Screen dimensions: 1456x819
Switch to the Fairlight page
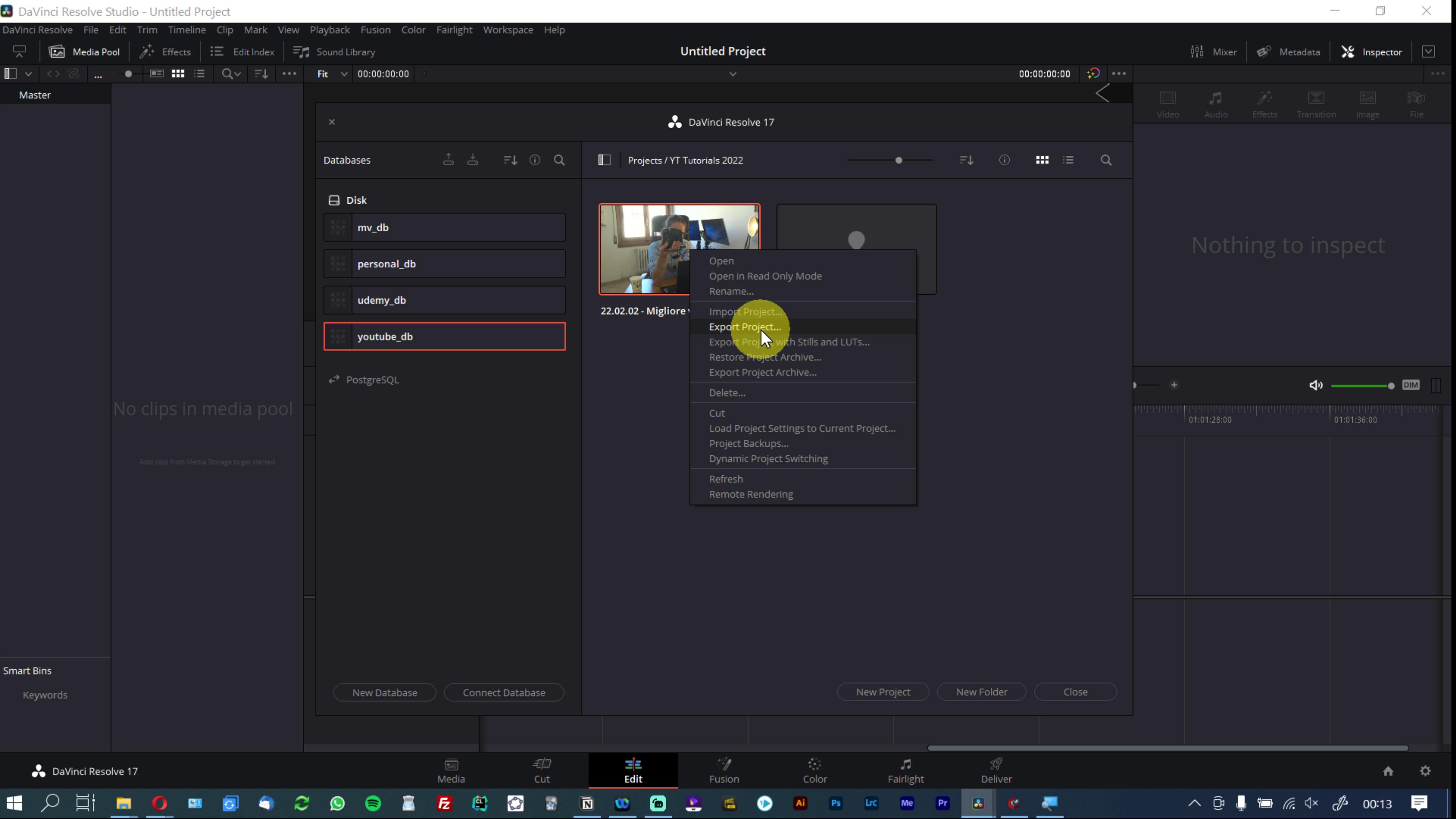coord(905,770)
